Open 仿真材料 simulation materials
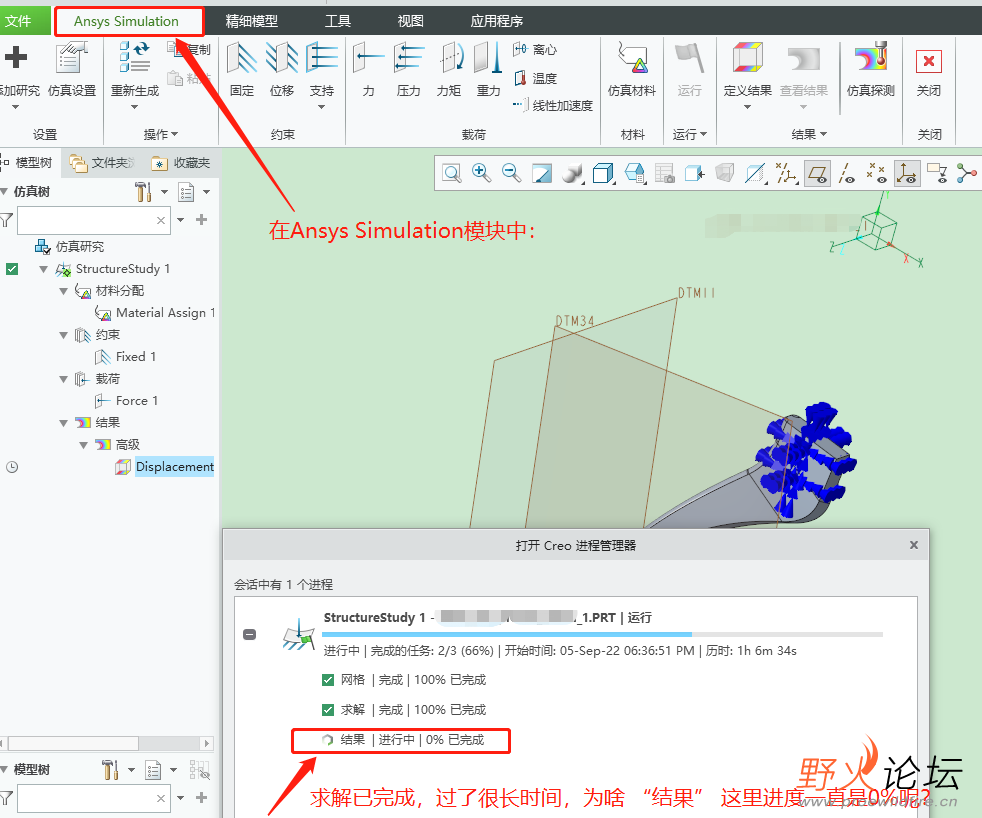The height and width of the screenshot is (818, 982). tap(632, 68)
